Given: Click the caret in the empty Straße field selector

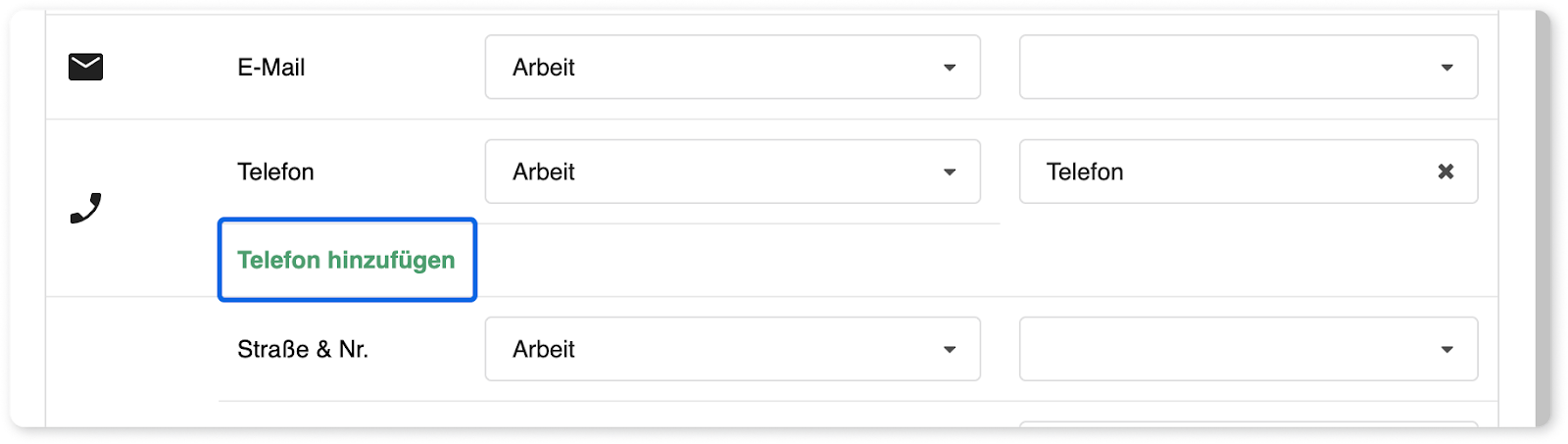Looking at the screenshot, I should pyautogui.click(x=1447, y=350).
